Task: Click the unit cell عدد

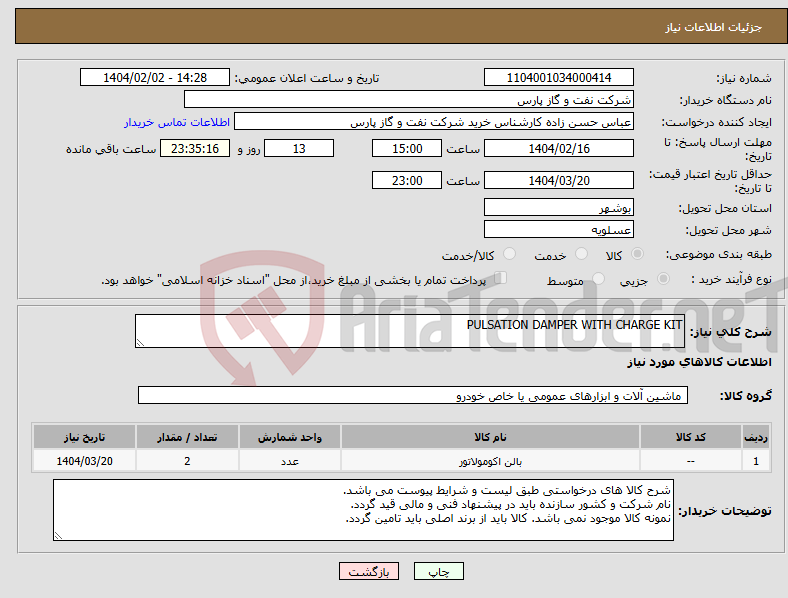Action: coord(290,461)
